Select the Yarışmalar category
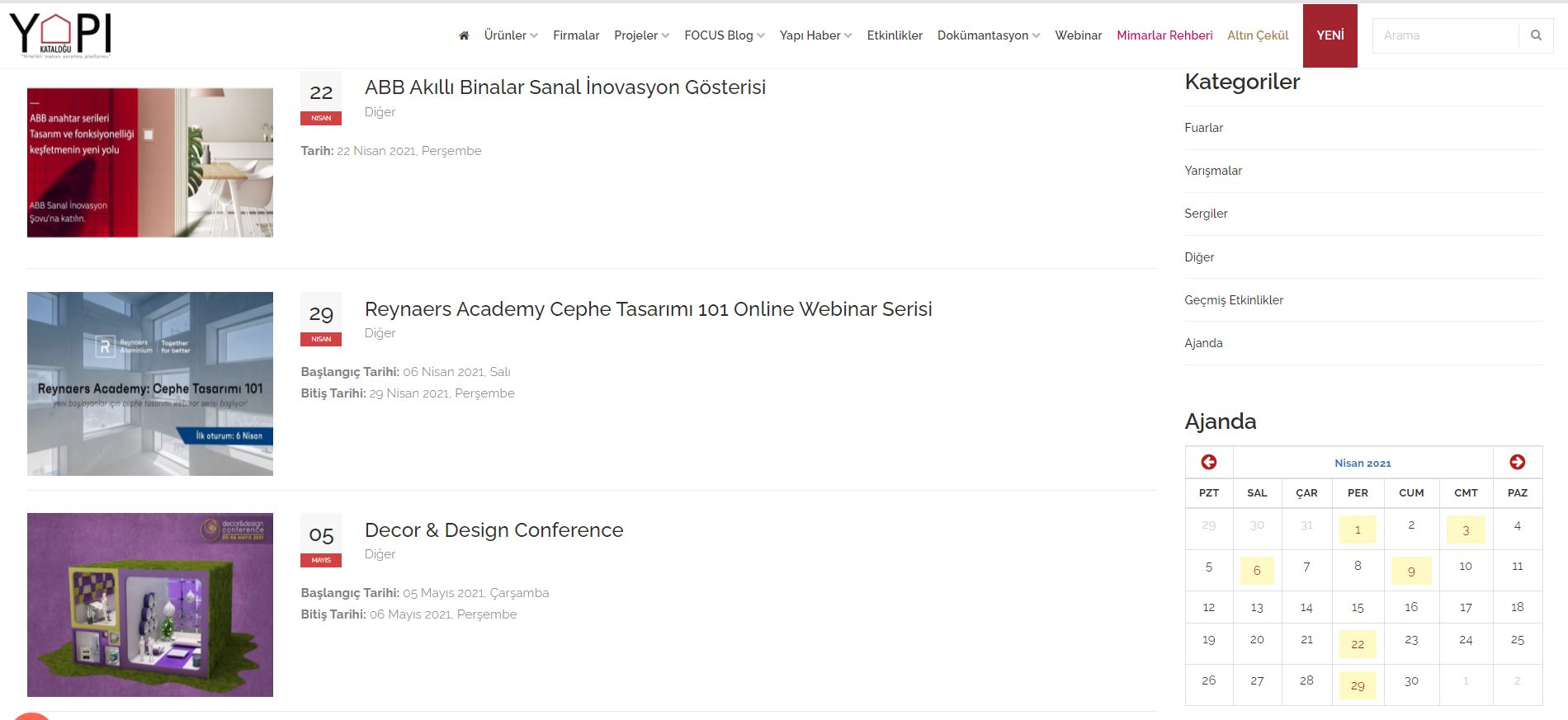Viewport: 1568px width, 720px height. tap(1213, 171)
